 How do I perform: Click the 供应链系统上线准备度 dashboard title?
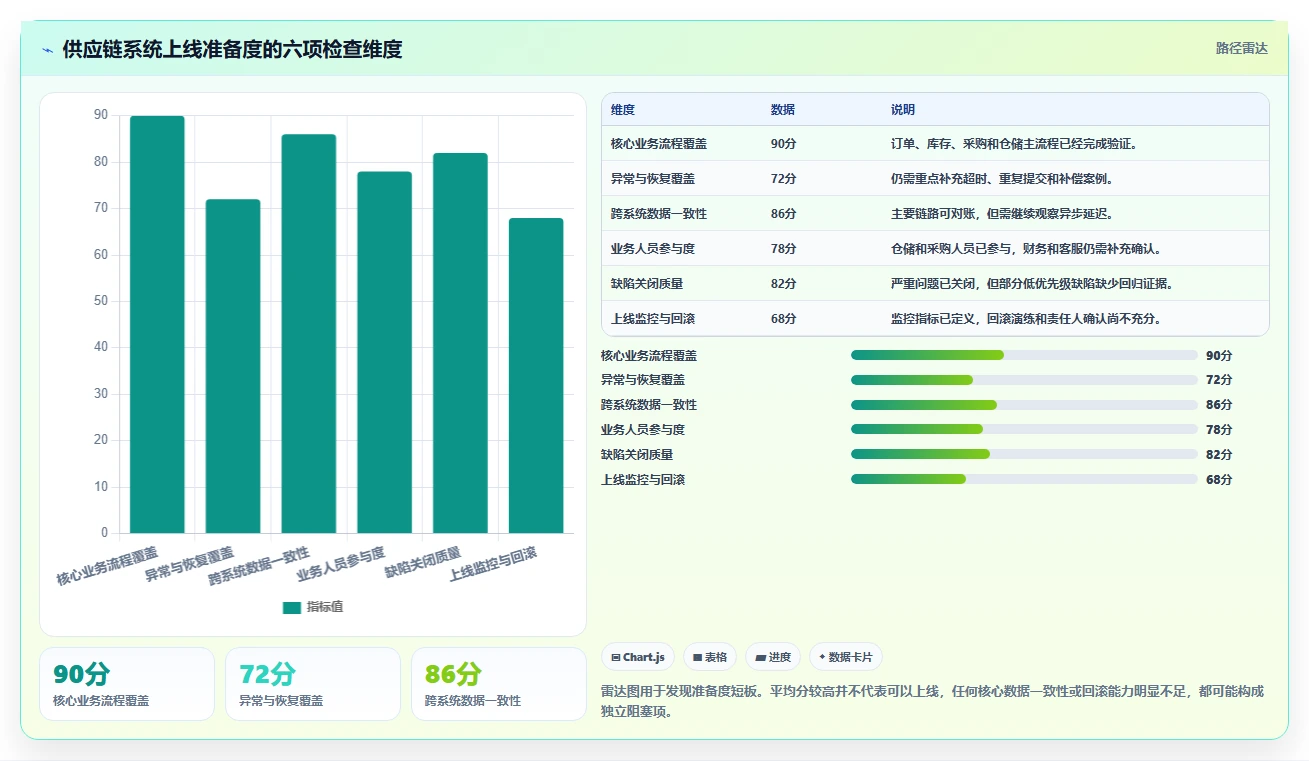(x=232, y=50)
